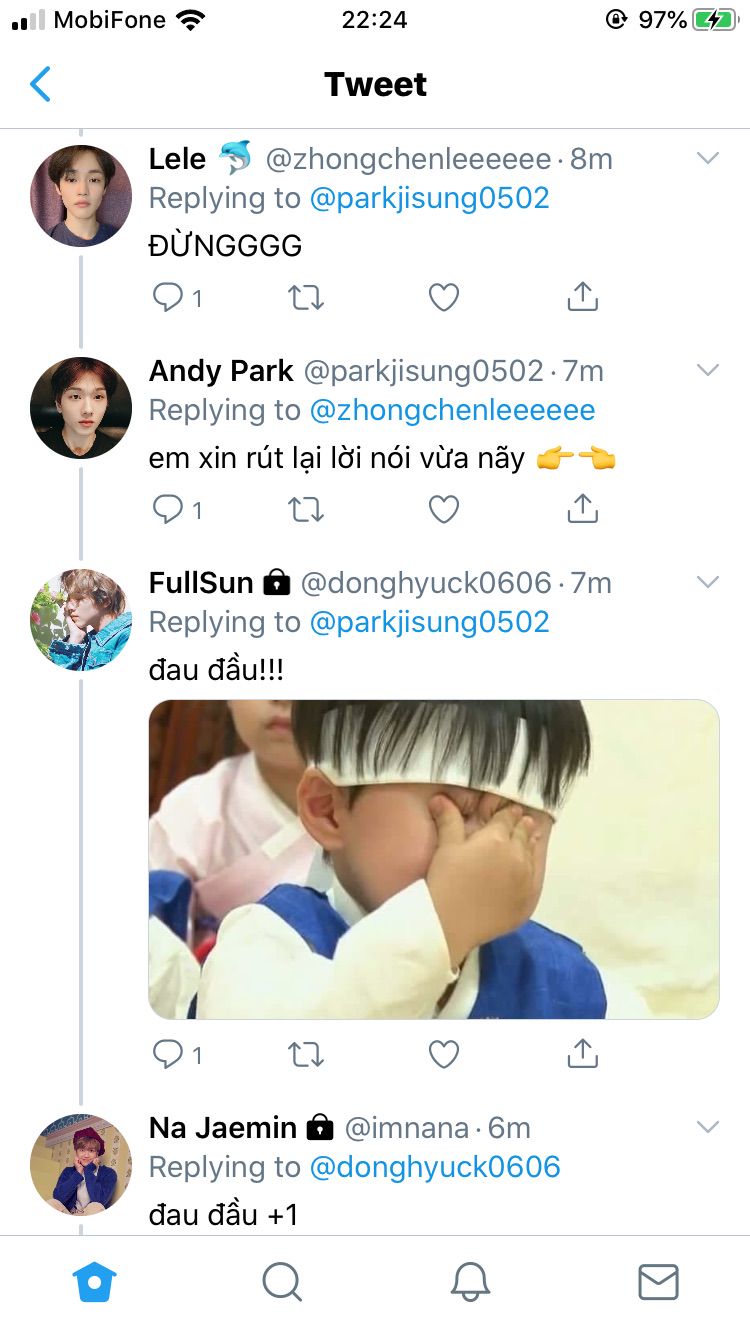Retweet Andy Park's tweet

tap(306, 509)
